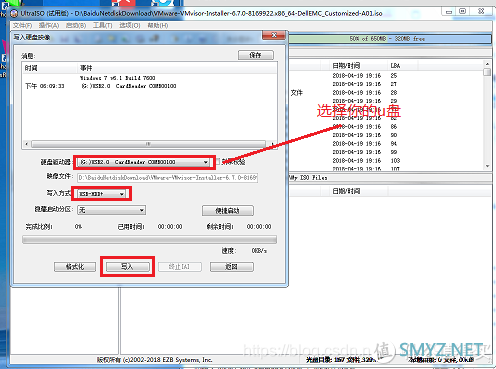The width and height of the screenshot is (496, 369).
Task: Click the 版权所有 EZB Systems status text
Action: tap(154, 360)
